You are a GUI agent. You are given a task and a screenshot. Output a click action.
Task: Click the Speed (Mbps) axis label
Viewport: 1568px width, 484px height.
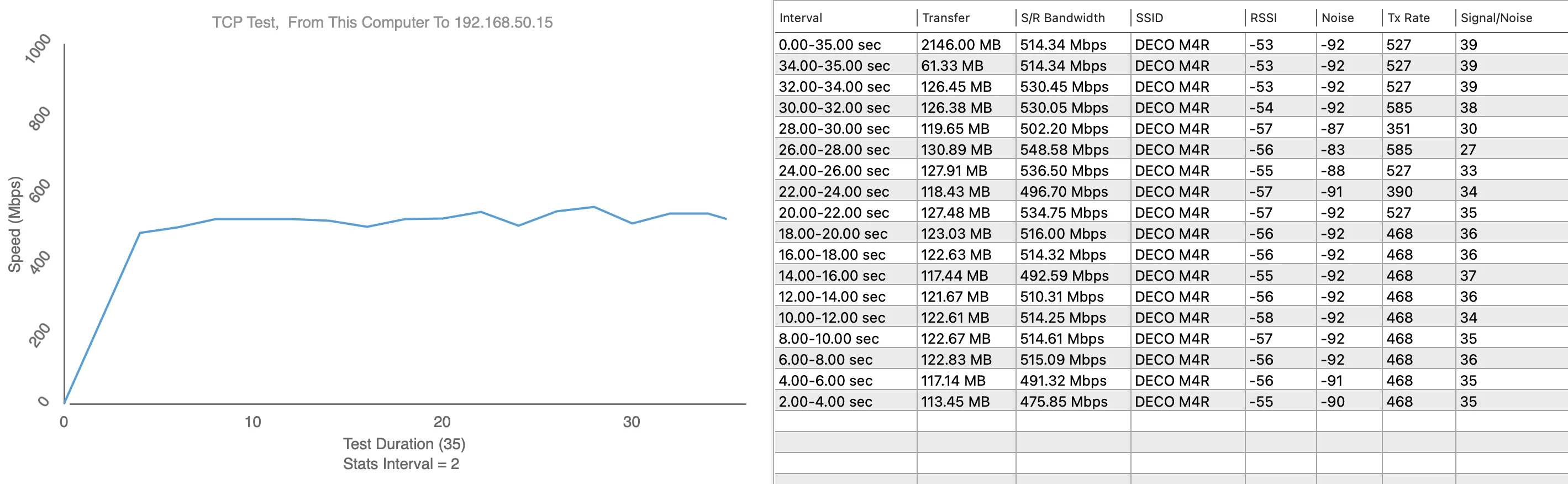pos(14,224)
